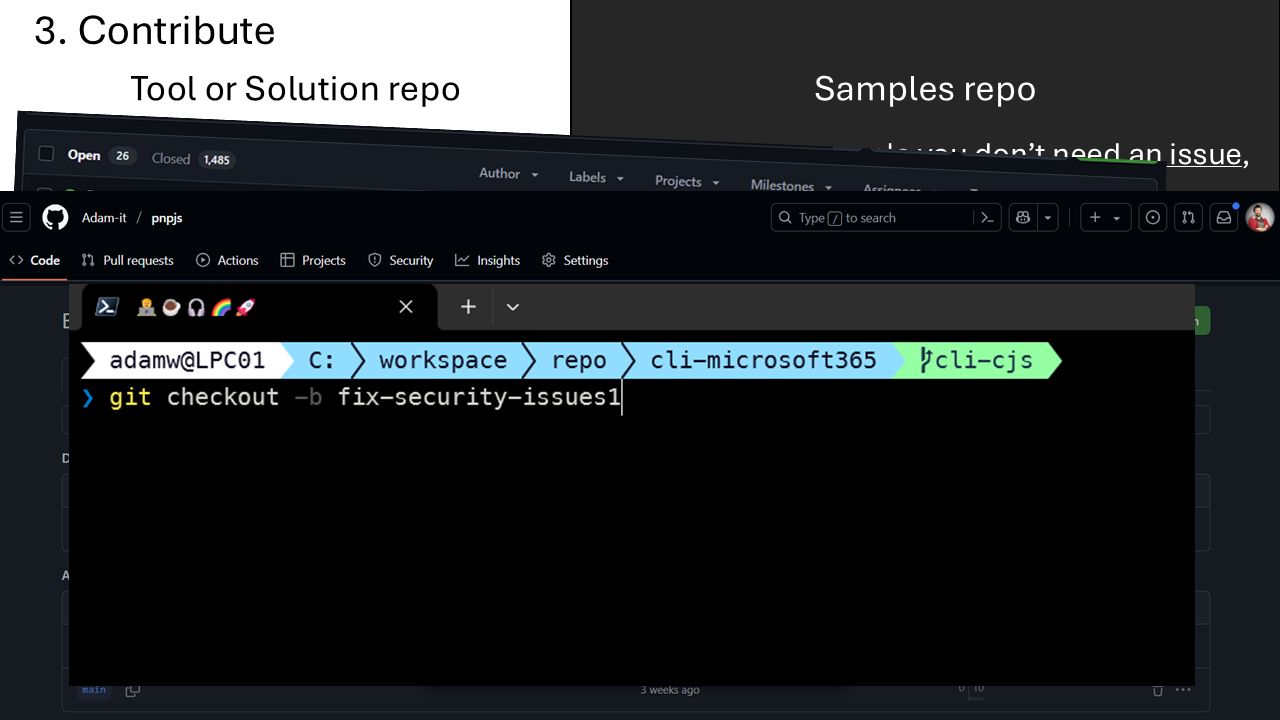Viewport: 1280px width, 720px height.
Task: Open the notifications inbox icon
Action: click(1223, 218)
